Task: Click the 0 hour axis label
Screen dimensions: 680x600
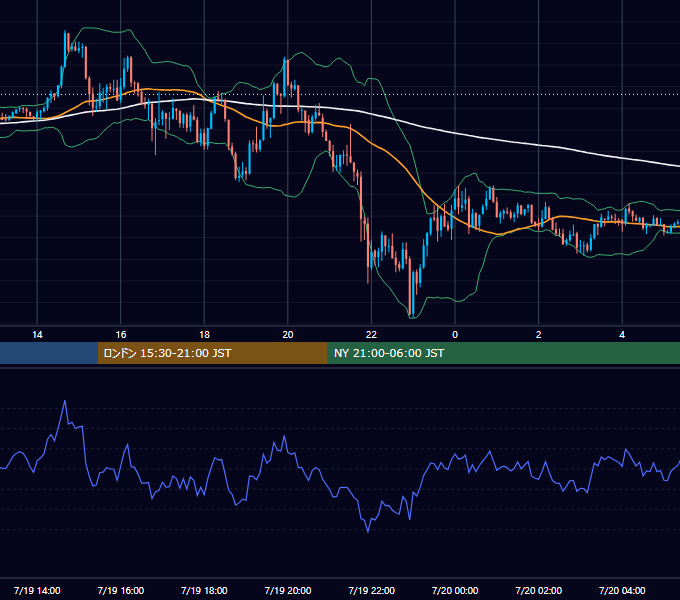Action: [x=455, y=335]
